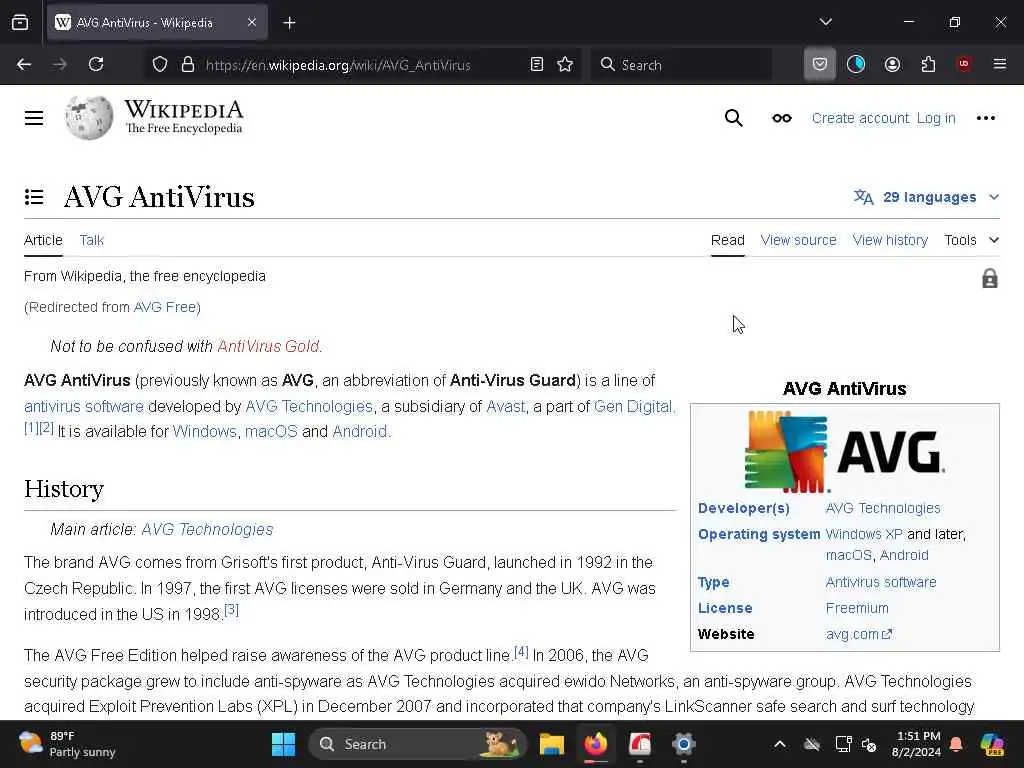Open the Firefox account icon
Image resolution: width=1024 pixels, height=768 pixels.
click(892, 64)
